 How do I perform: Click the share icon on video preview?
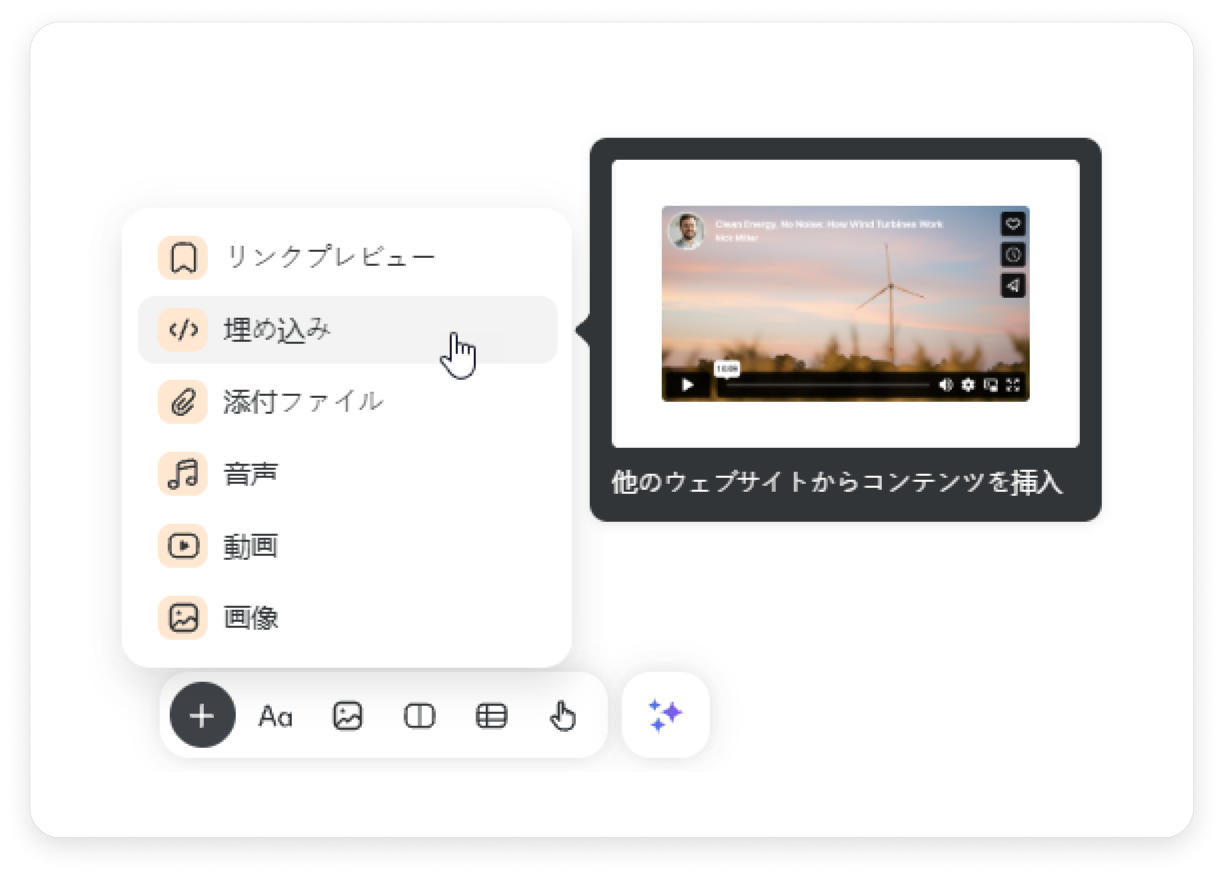1013,286
